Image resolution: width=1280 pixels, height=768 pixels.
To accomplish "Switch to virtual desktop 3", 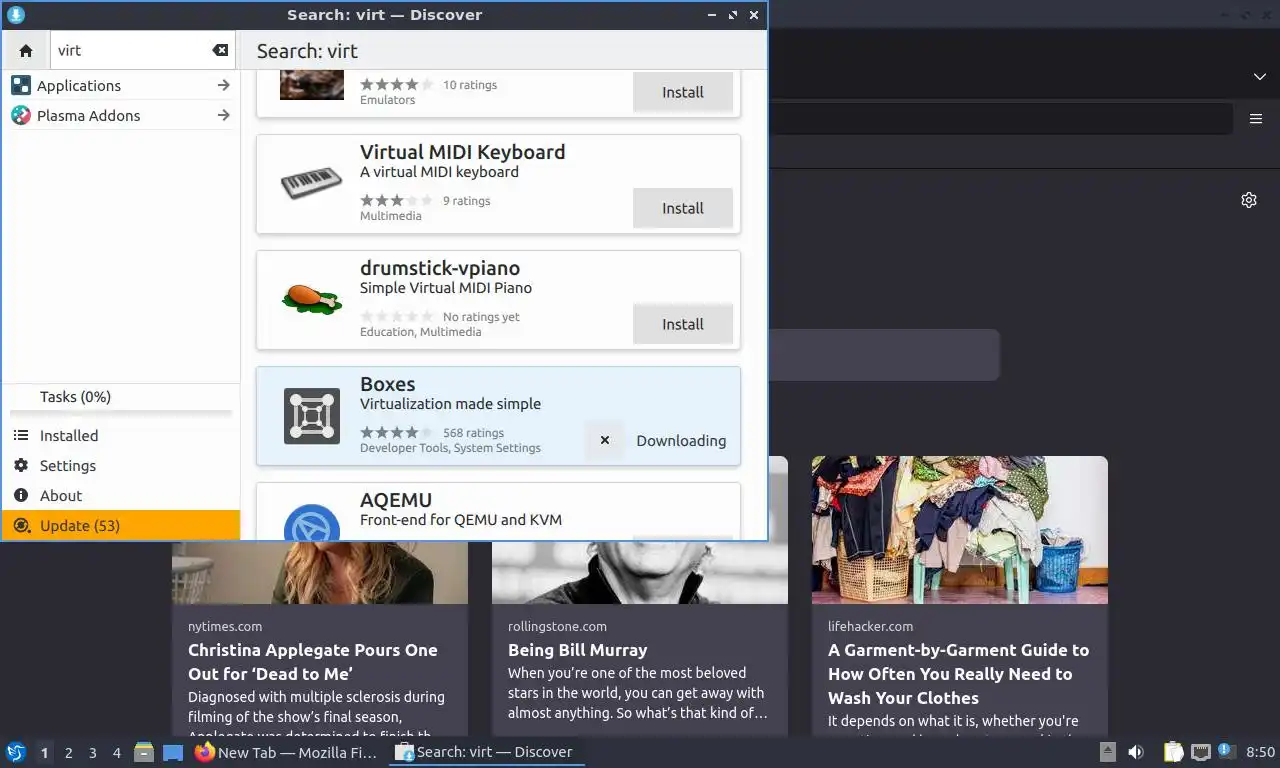I will coord(92,752).
